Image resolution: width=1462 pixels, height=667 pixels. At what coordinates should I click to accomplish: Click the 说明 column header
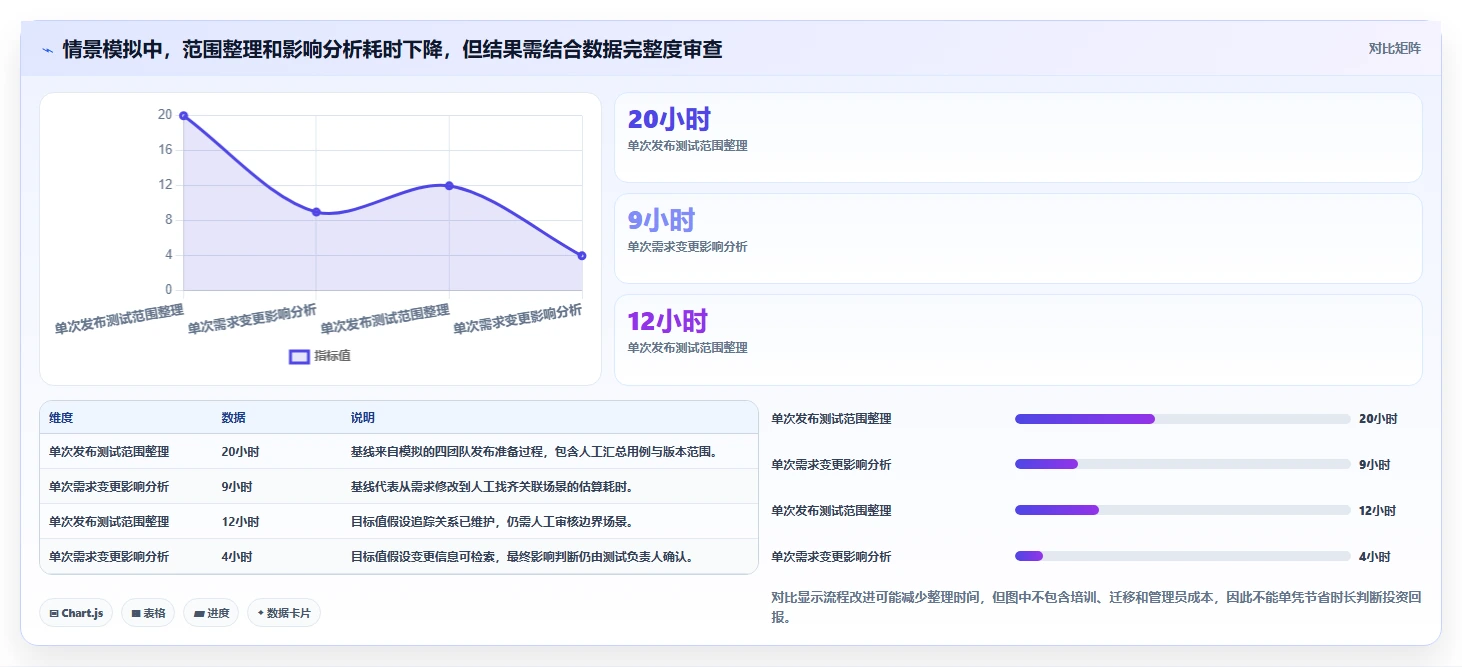(363, 418)
